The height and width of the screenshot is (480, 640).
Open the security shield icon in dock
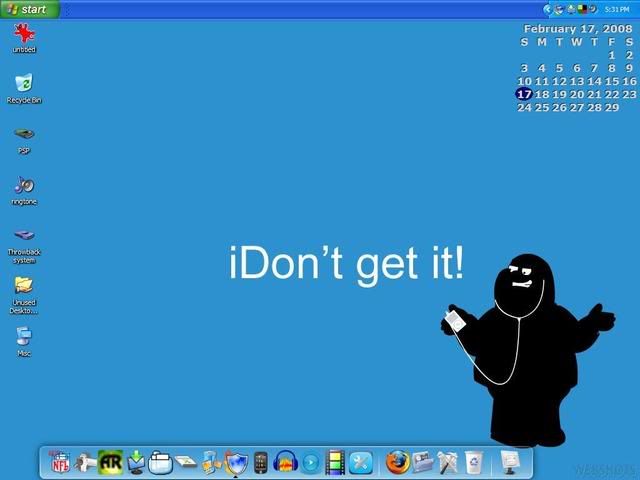(x=236, y=462)
